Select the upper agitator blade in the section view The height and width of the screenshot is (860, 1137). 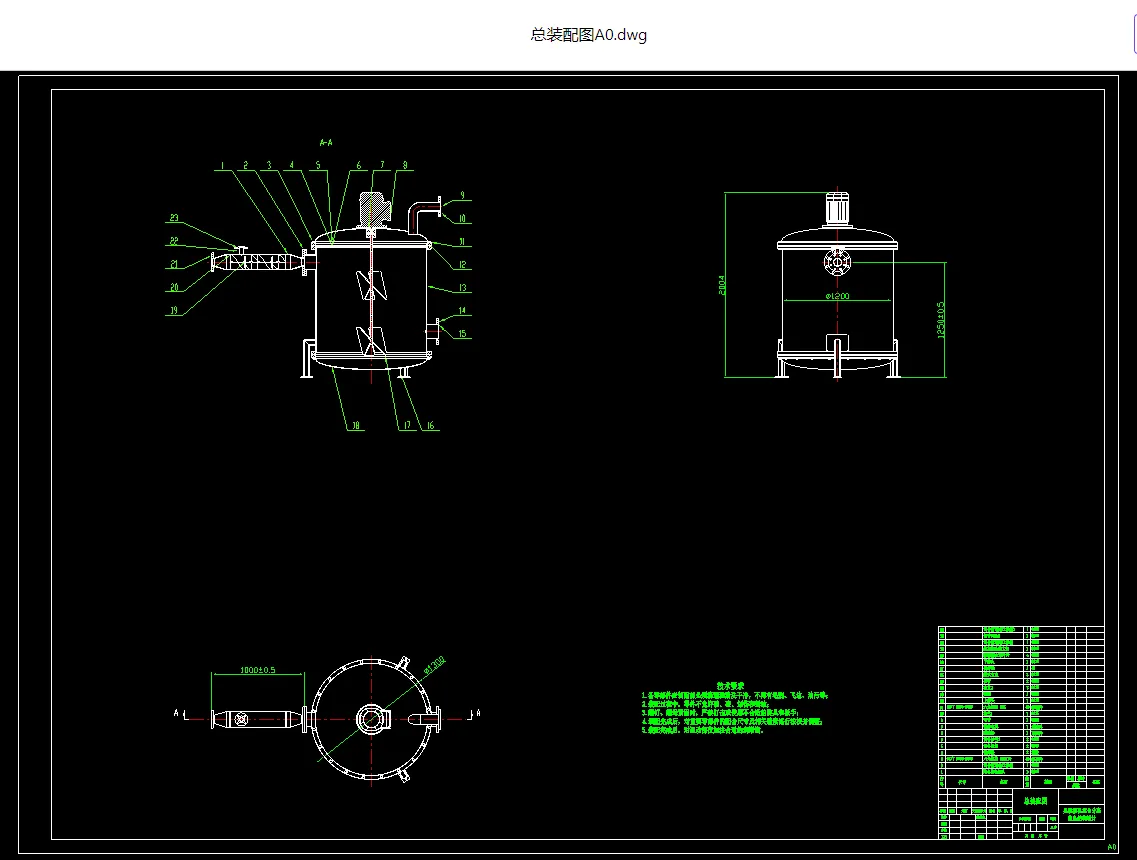click(371, 285)
